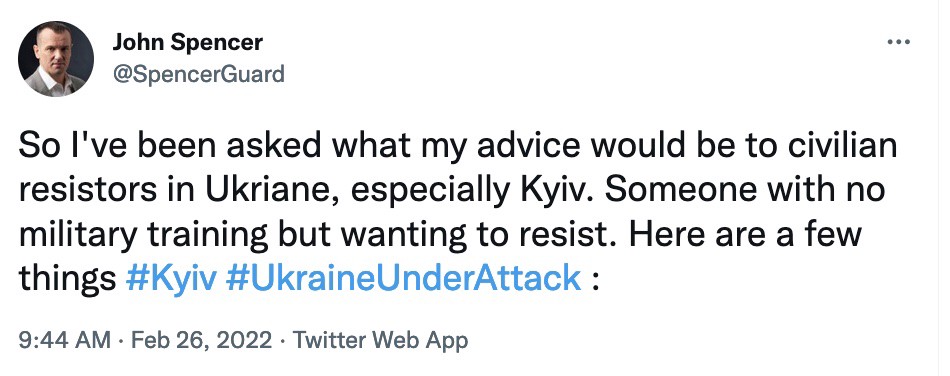Click "Someone with no" in the tweet
The height and width of the screenshot is (376, 950).
745,190
